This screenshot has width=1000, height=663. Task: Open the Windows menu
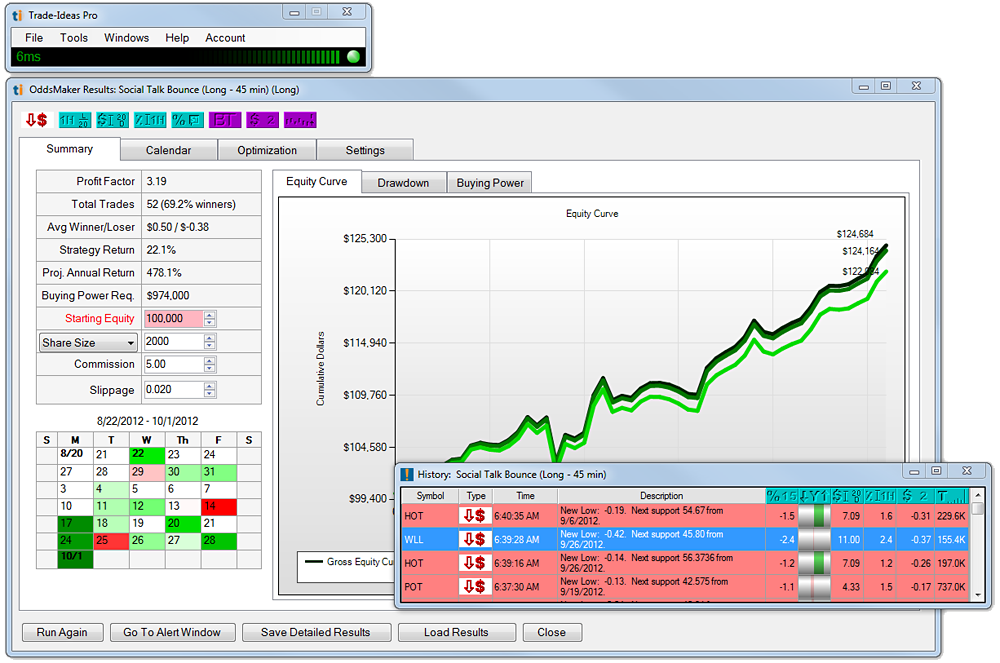(x=126, y=38)
